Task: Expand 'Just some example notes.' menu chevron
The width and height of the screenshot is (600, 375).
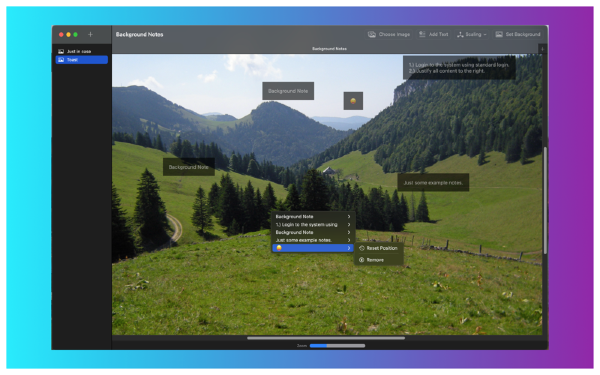Action: pyautogui.click(x=349, y=240)
